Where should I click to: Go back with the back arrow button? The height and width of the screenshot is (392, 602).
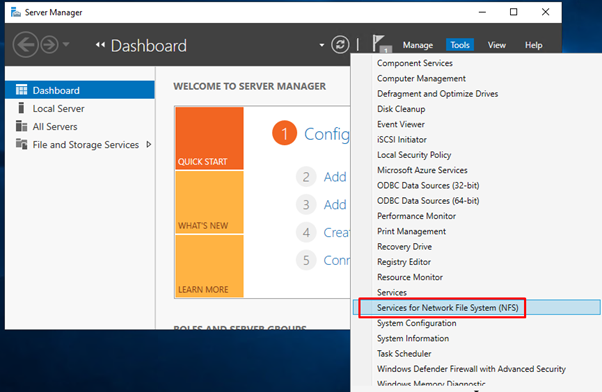26,45
